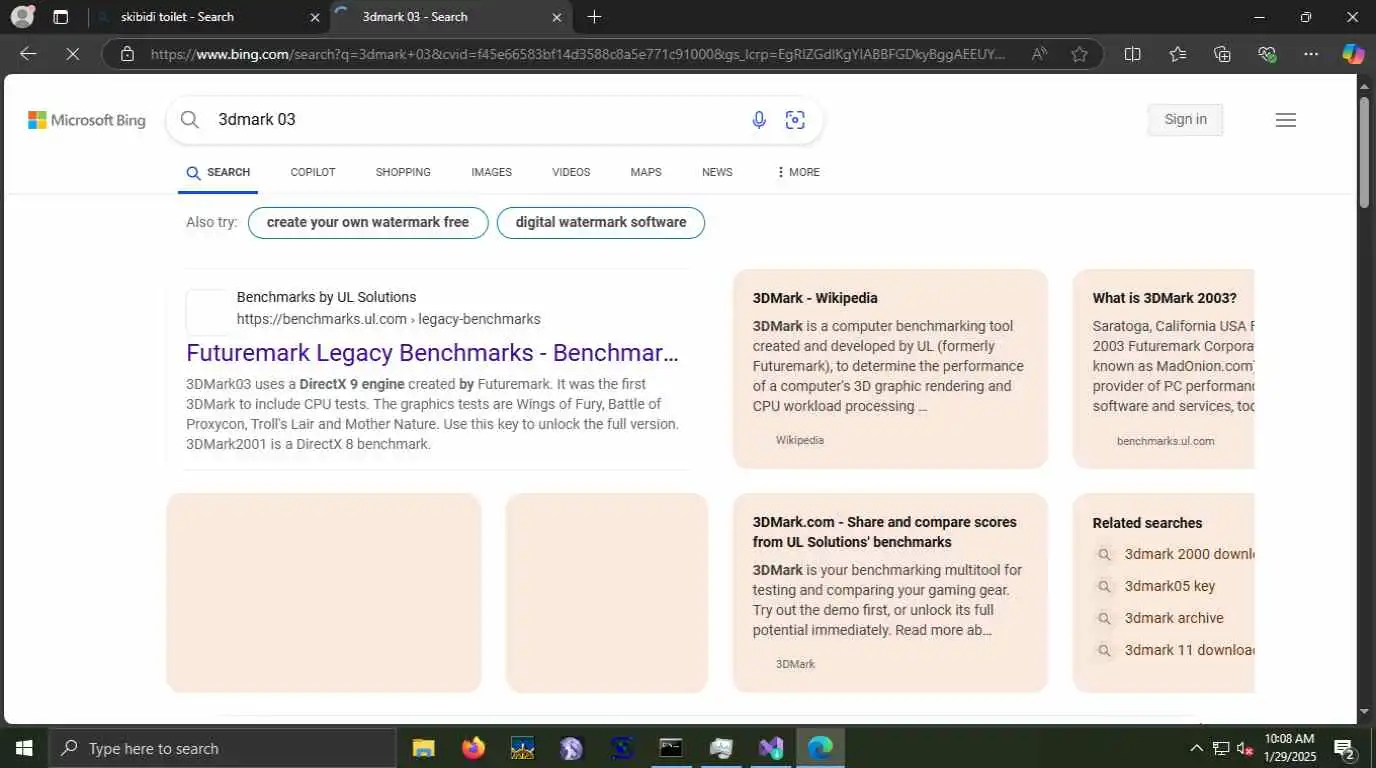Click the Microsoft Bing logo

pos(87,120)
